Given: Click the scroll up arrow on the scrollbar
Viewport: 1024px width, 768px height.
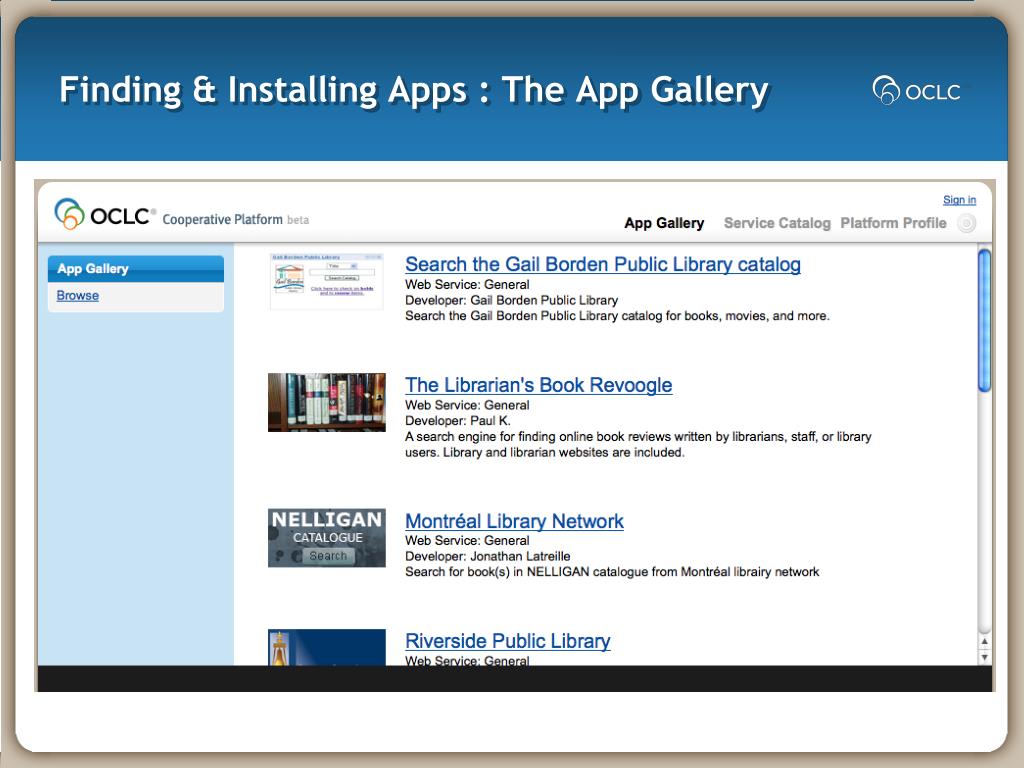Looking at the screenshot, I should point(984,641).
